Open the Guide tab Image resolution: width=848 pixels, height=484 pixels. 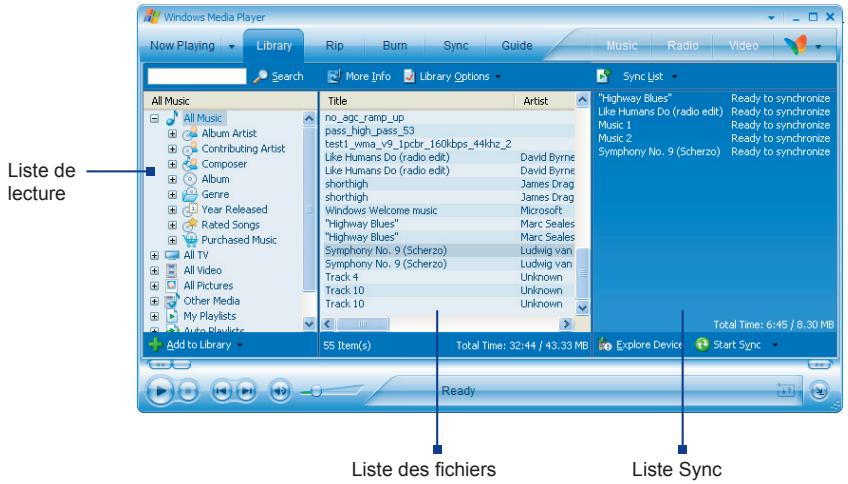pyautogui.click(x=516, y=46)
